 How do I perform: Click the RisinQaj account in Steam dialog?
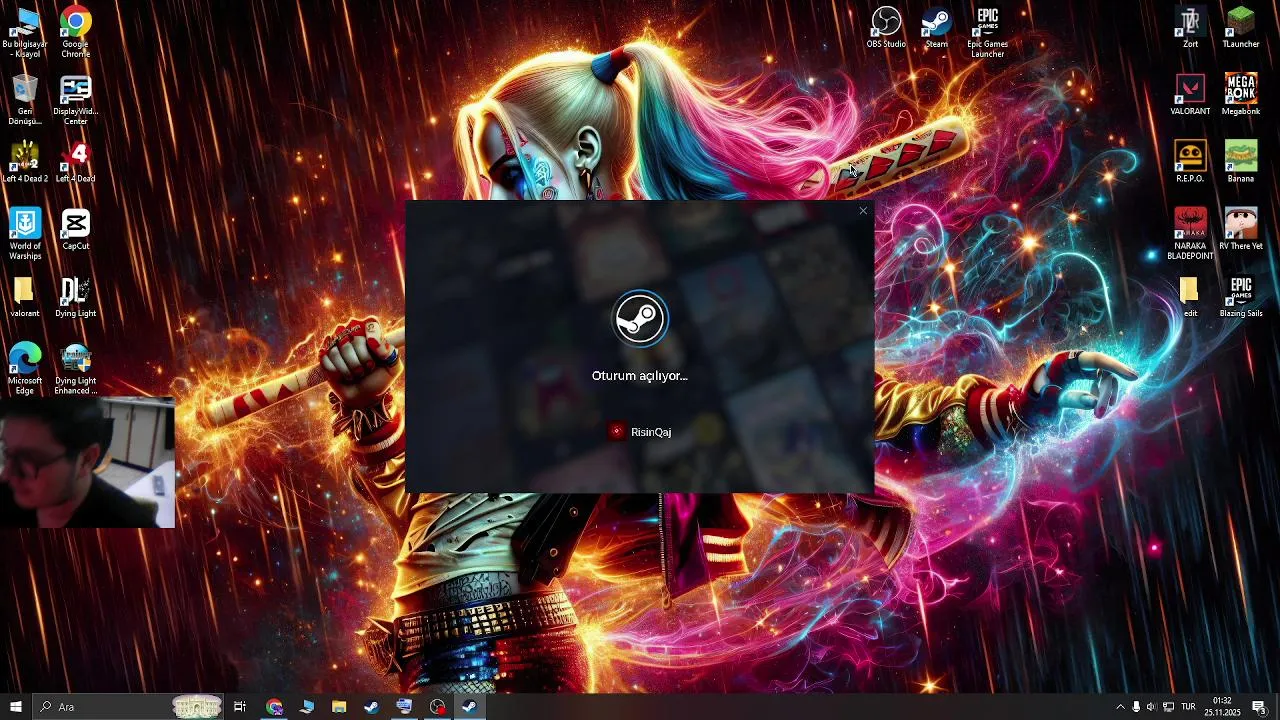tap(640, 432)
